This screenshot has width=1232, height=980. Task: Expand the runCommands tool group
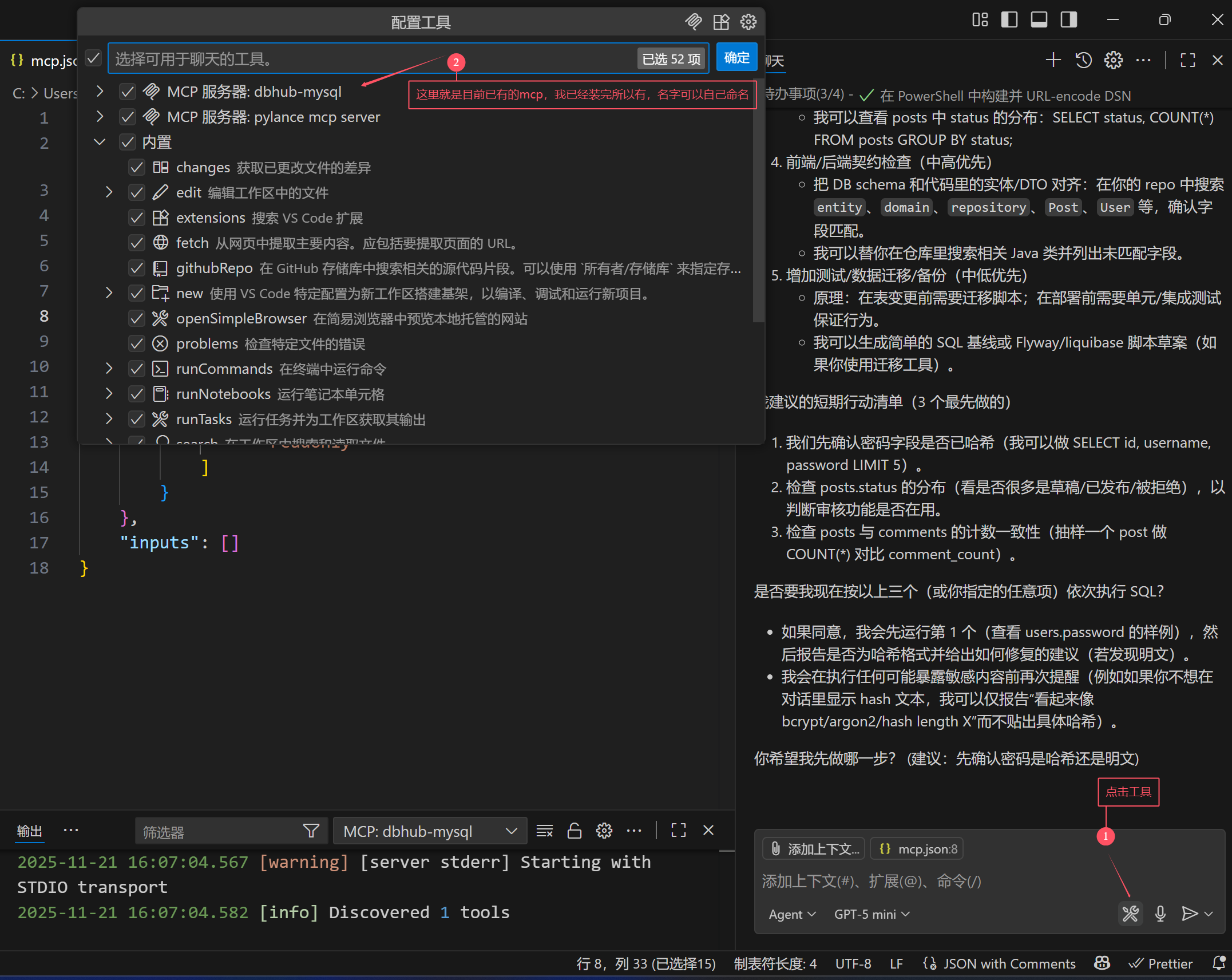(109, 369)
